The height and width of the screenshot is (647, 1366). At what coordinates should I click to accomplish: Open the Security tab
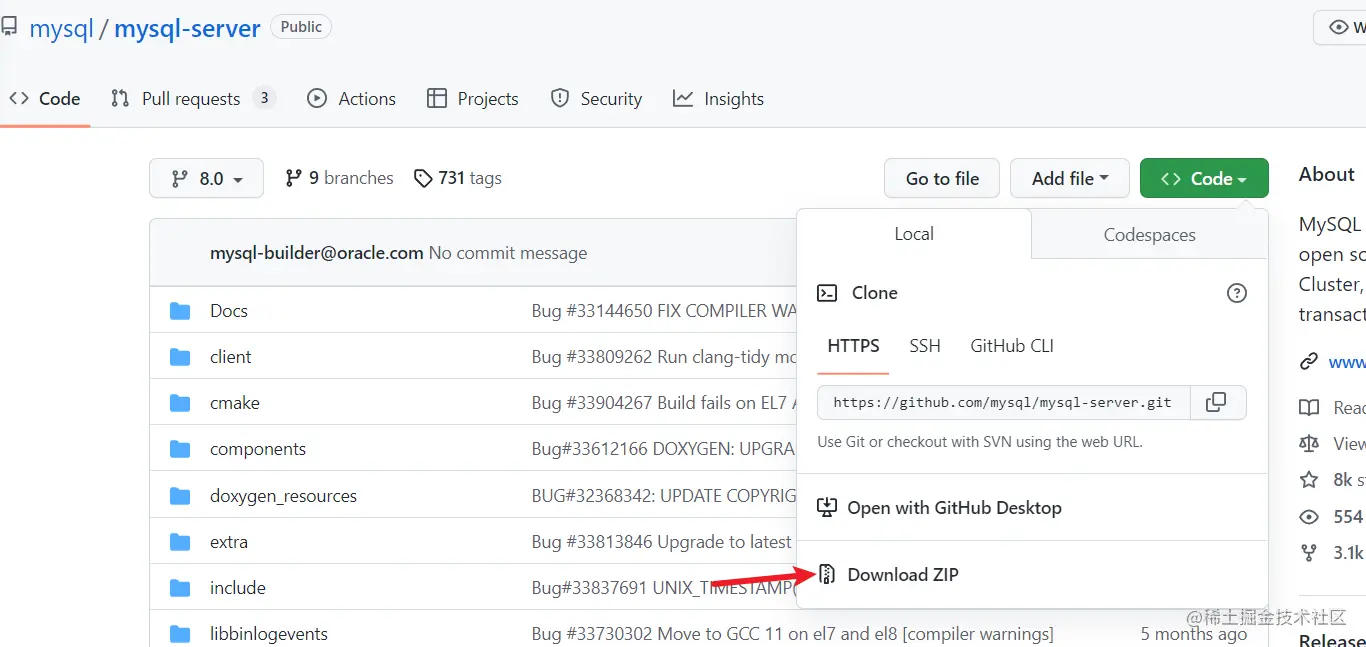point(596,99)
